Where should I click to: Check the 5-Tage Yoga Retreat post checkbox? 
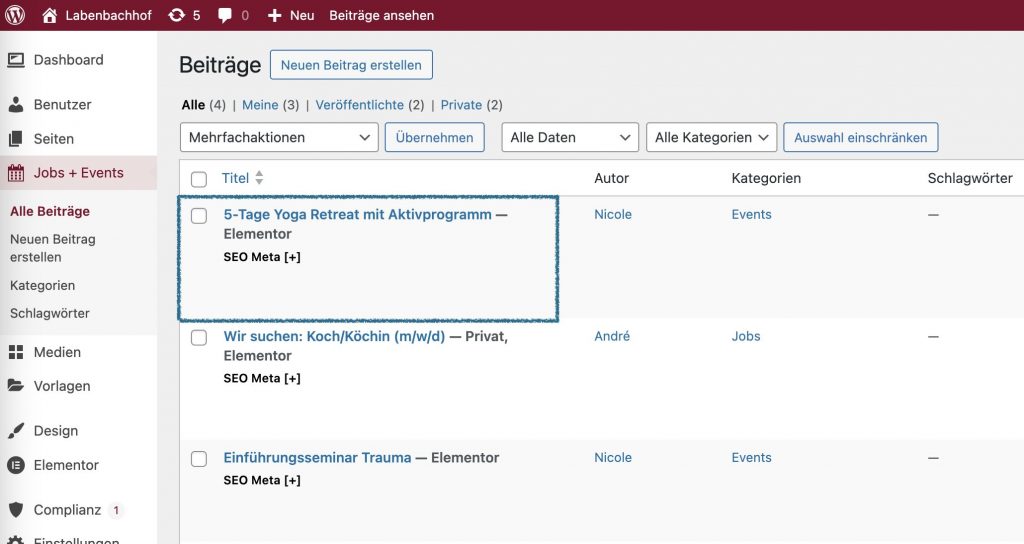tap(199, 216)
